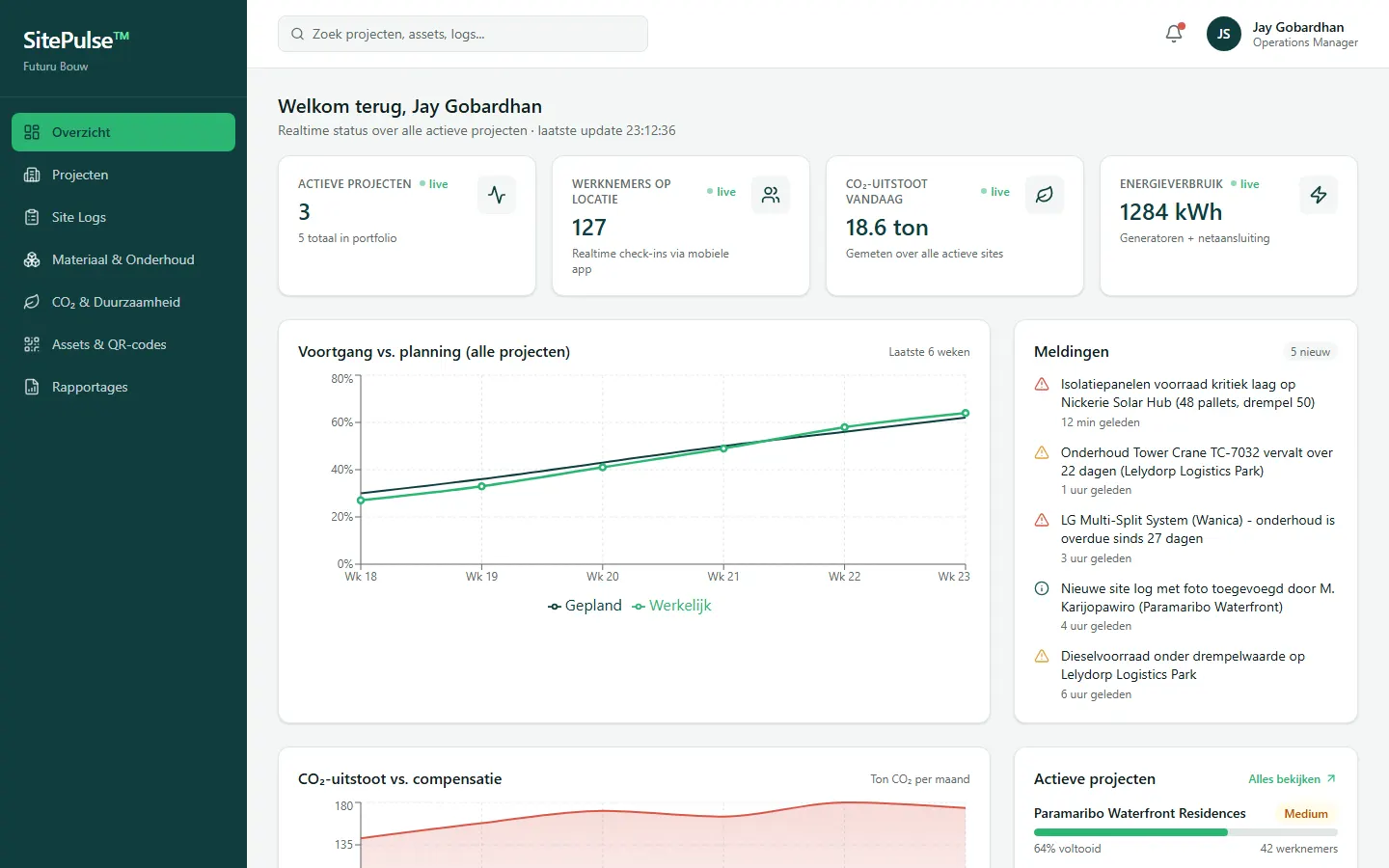Focus the project search field

pos(463,34)
